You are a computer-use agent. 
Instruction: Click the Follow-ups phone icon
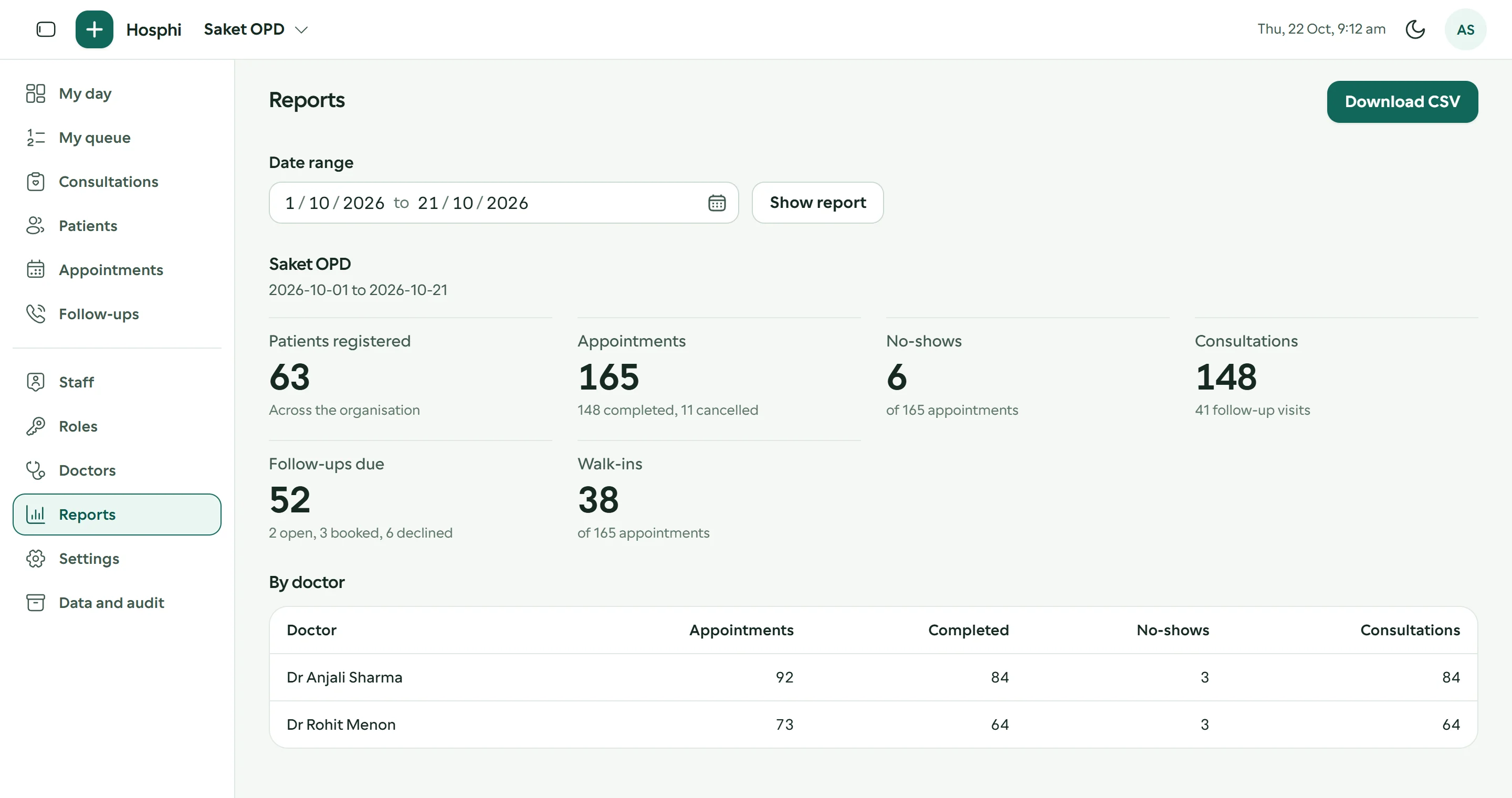point(35,314)
